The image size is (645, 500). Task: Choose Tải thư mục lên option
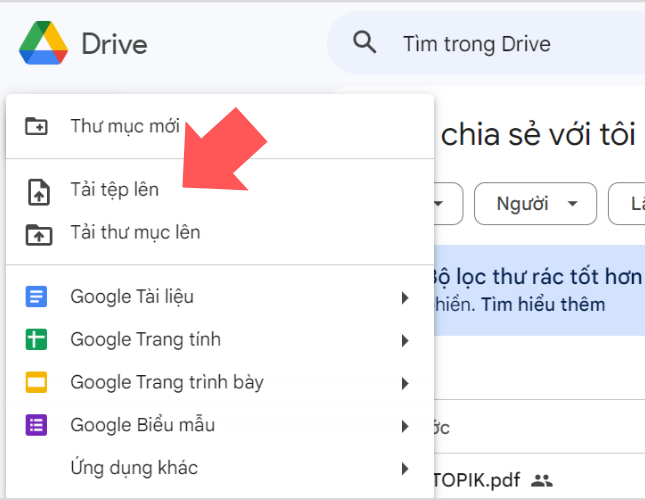(x=135, y=233)
